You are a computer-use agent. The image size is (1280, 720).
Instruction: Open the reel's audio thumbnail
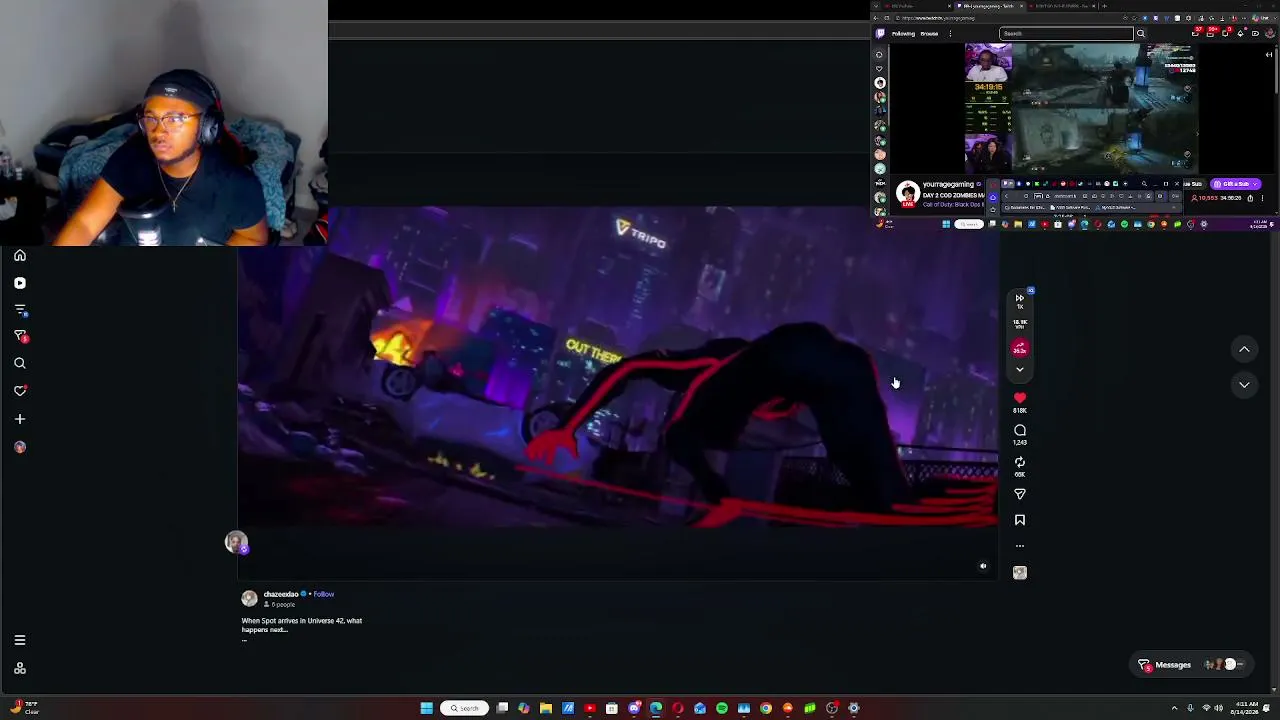tap(1020, 573)
